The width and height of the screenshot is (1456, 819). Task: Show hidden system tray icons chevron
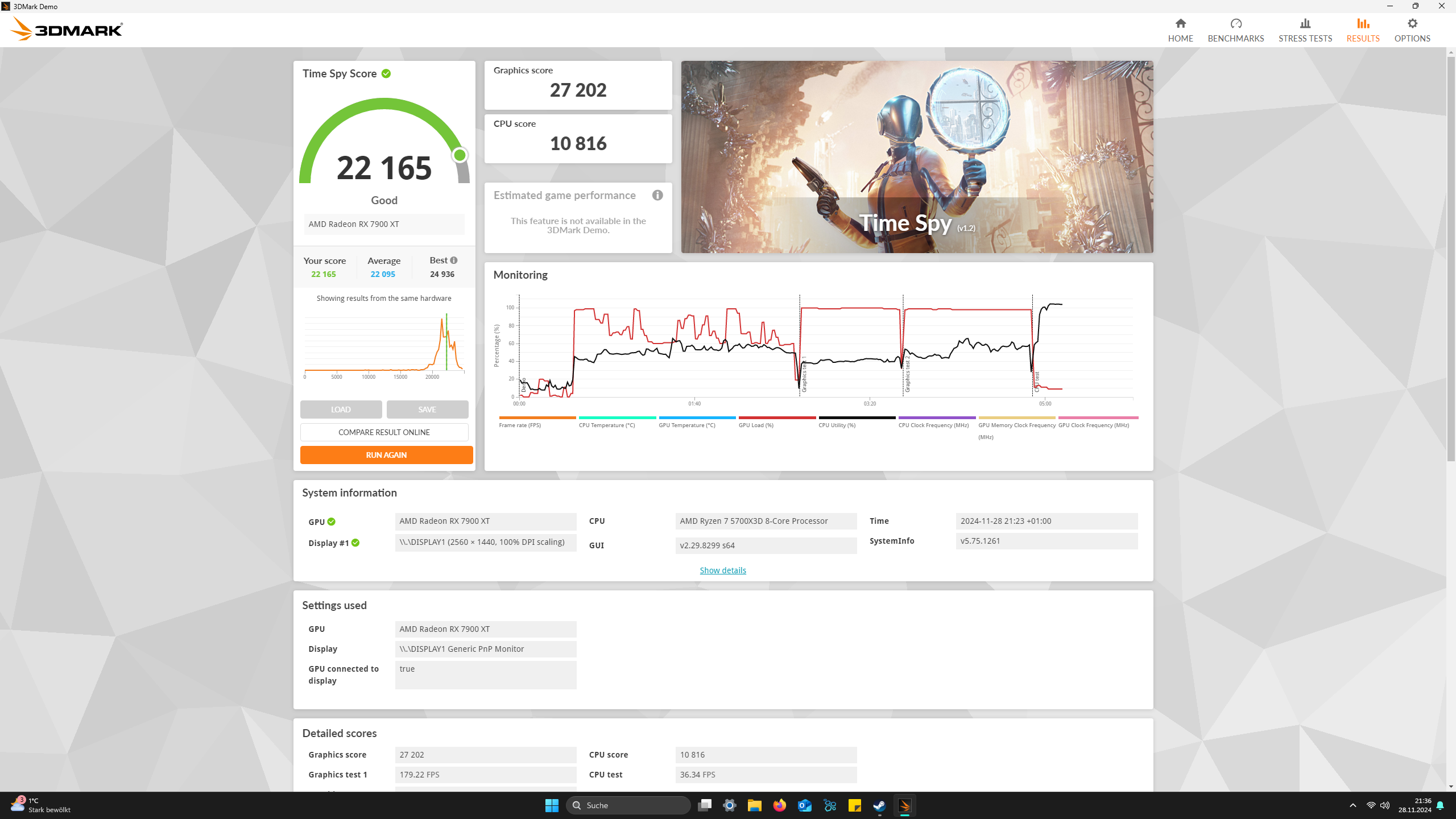click(1352, 805)
